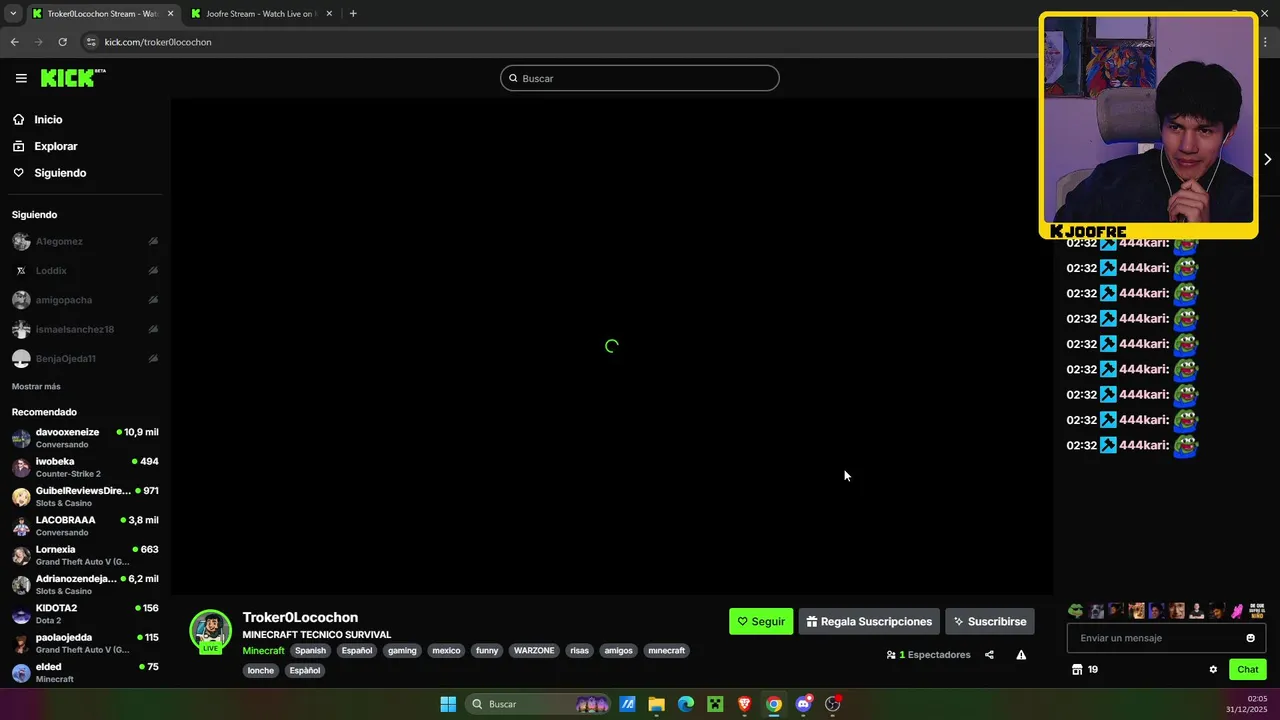Viewport: 1280px width, 720px height.
Task: Open the Explorar section
Action: point(55,146)
